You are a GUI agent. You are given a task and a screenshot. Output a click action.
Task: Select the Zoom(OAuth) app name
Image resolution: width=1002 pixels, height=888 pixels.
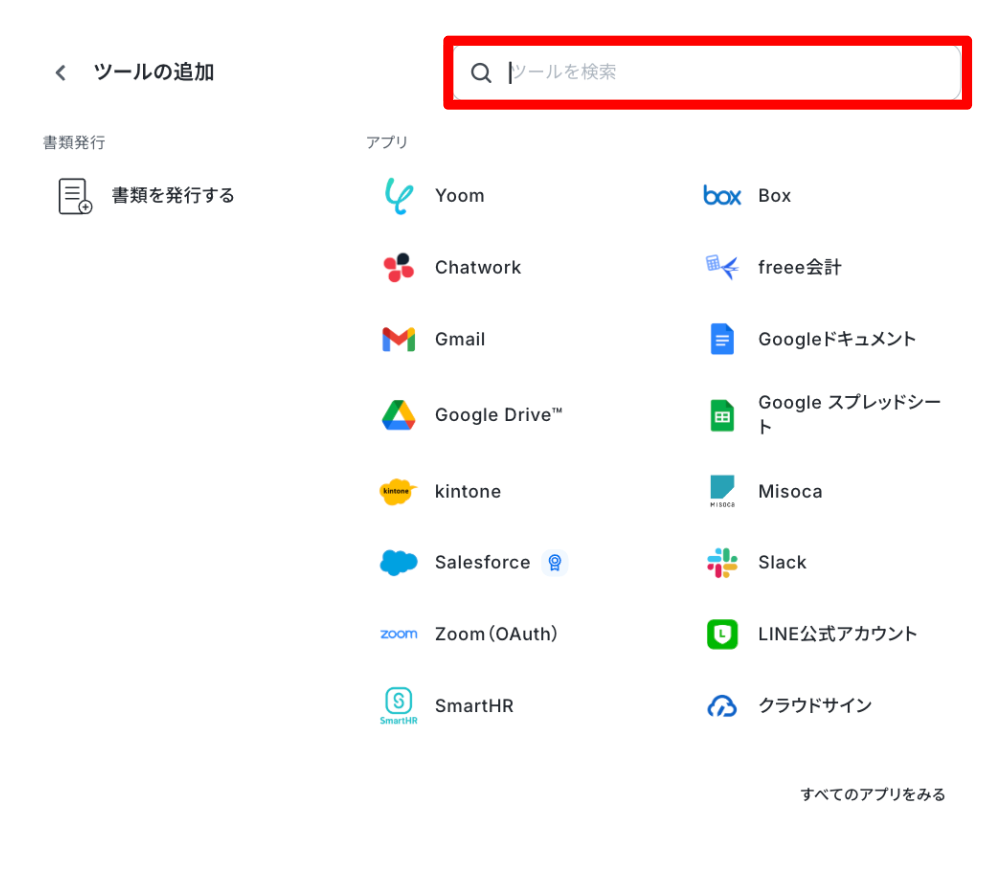click(497, 634)
